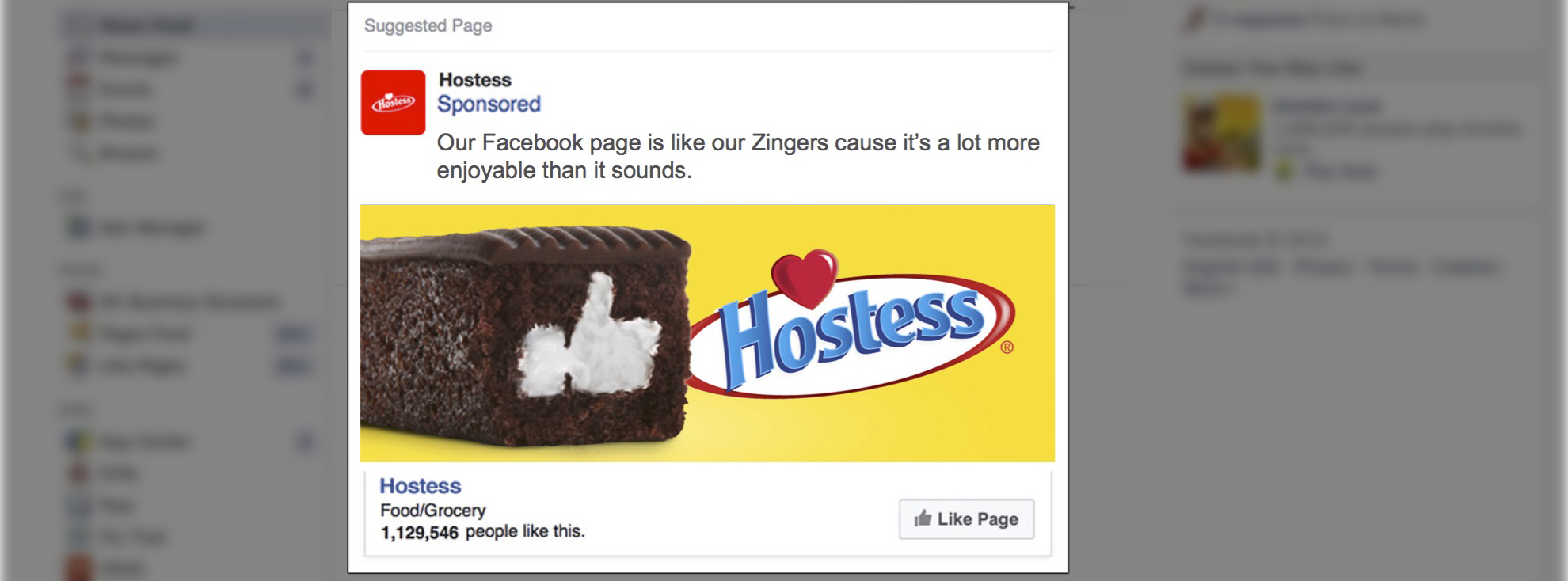Open blue Hostess page title below image
The image size is (1568, 581).
(421, 486)
